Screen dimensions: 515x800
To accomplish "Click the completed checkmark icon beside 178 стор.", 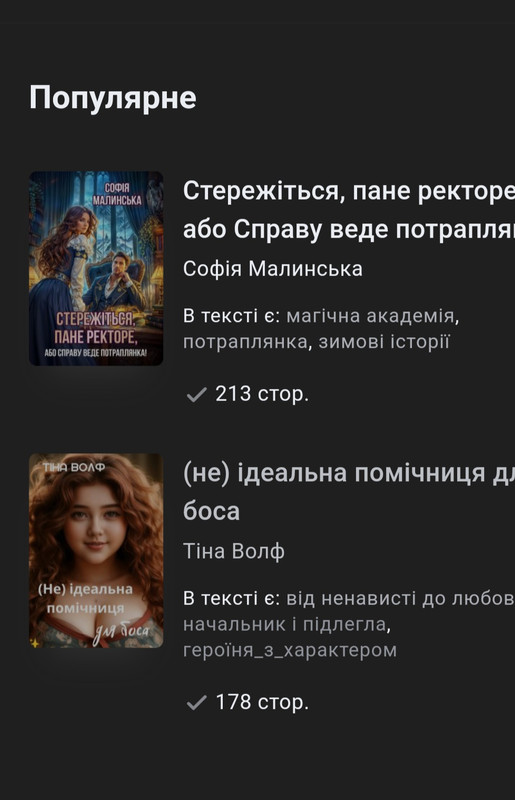I will tap(197, 703).
